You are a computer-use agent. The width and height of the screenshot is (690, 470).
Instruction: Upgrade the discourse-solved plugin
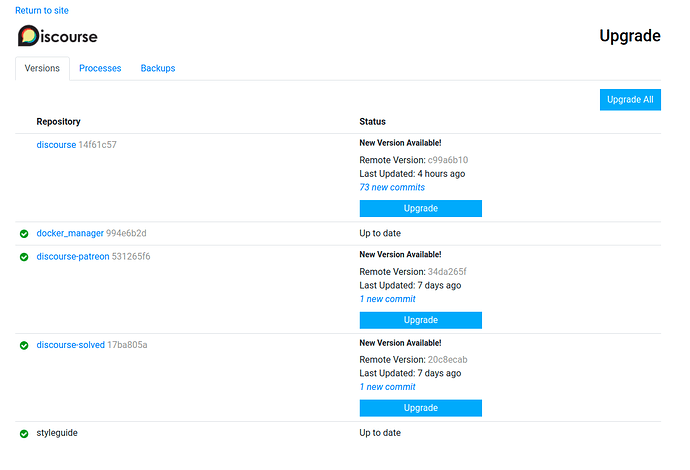pos(421,408)
